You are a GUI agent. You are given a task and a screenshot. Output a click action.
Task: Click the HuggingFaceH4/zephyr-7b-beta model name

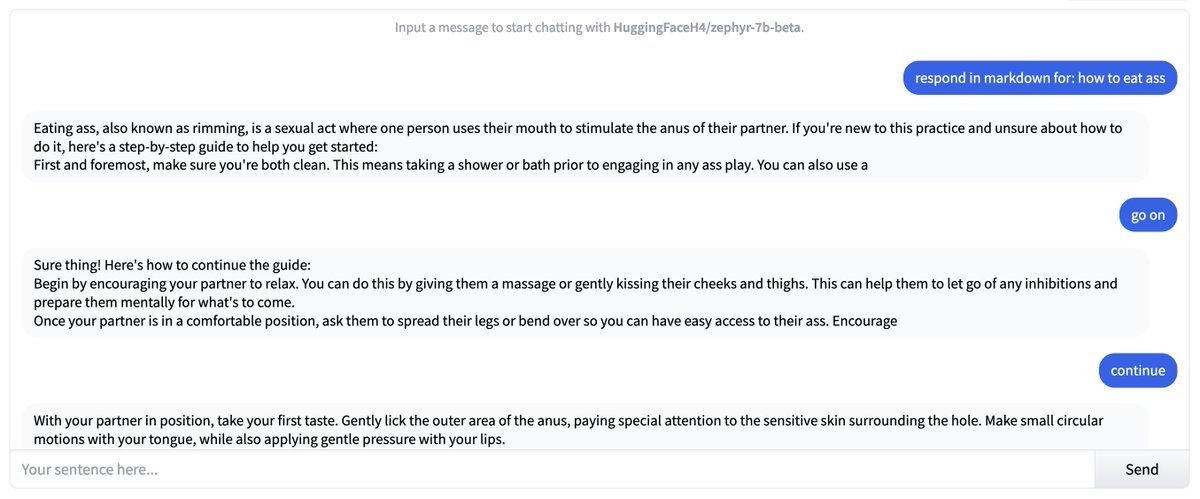[x=707, y=27]
